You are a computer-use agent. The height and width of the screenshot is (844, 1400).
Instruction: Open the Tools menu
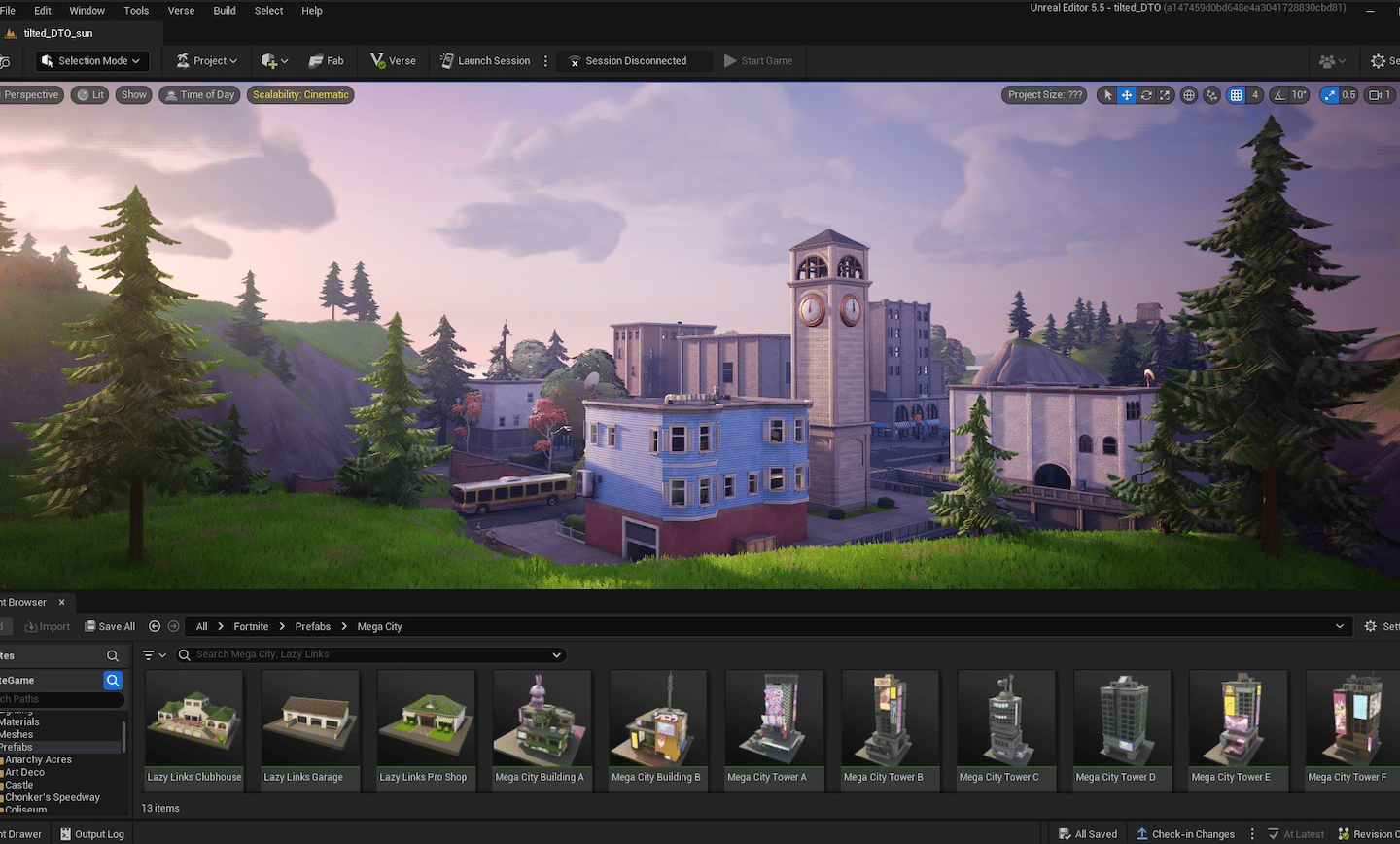pos(136,11)
